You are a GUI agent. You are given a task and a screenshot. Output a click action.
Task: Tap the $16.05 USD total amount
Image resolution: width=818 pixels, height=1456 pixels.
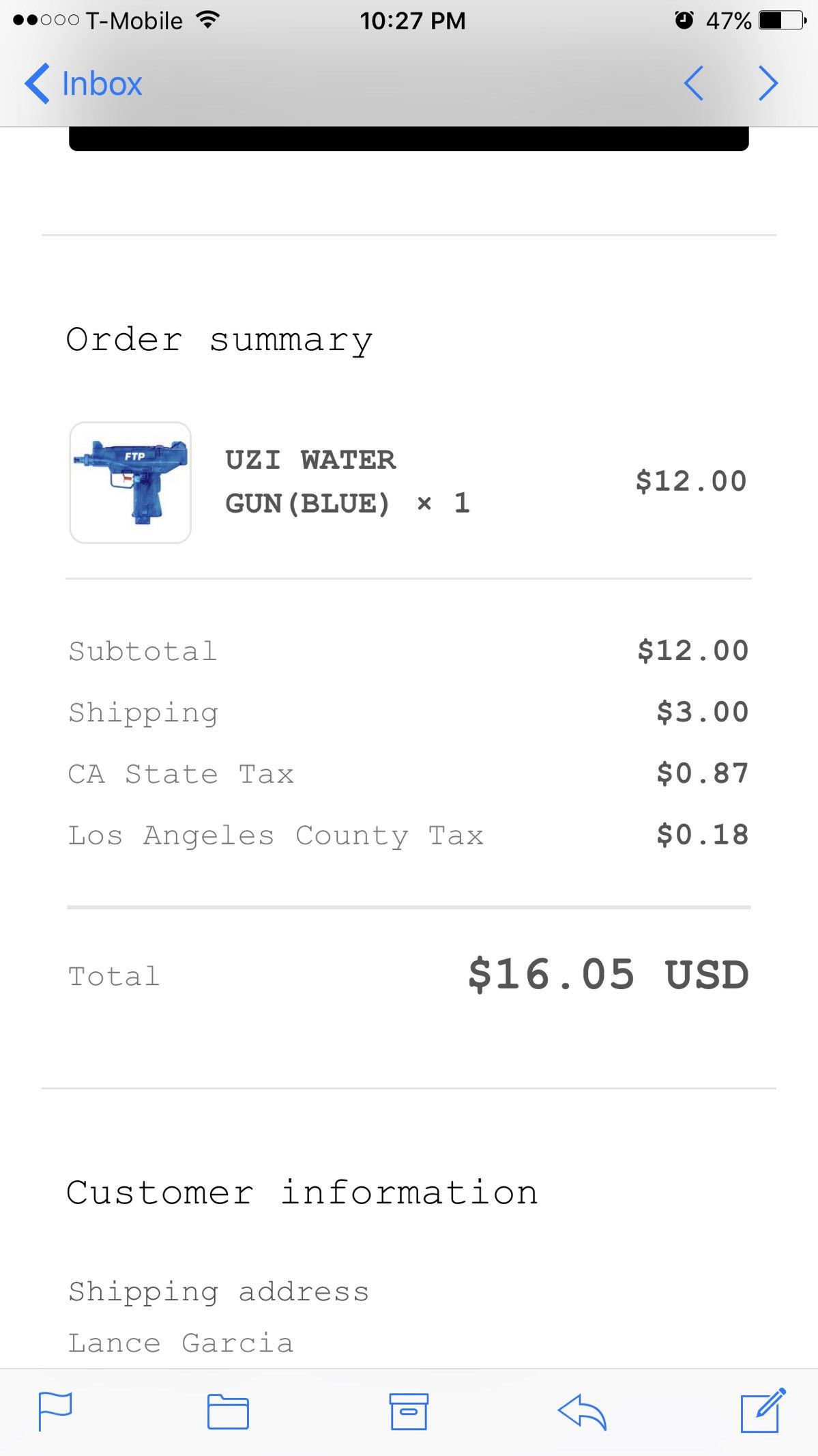tap(608, 974)
